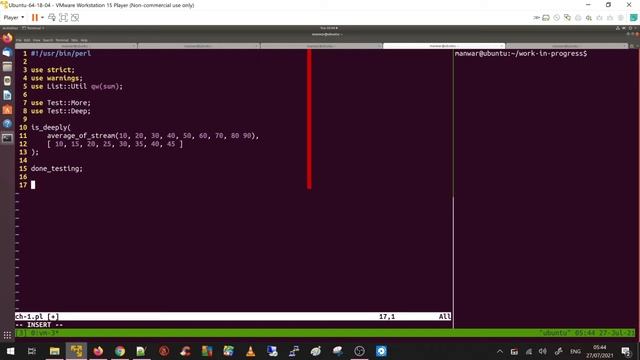The height and width of the screenshot is (360, 640).
Task: Click 'use strict;' on line 3
Action: pos(53,70)
